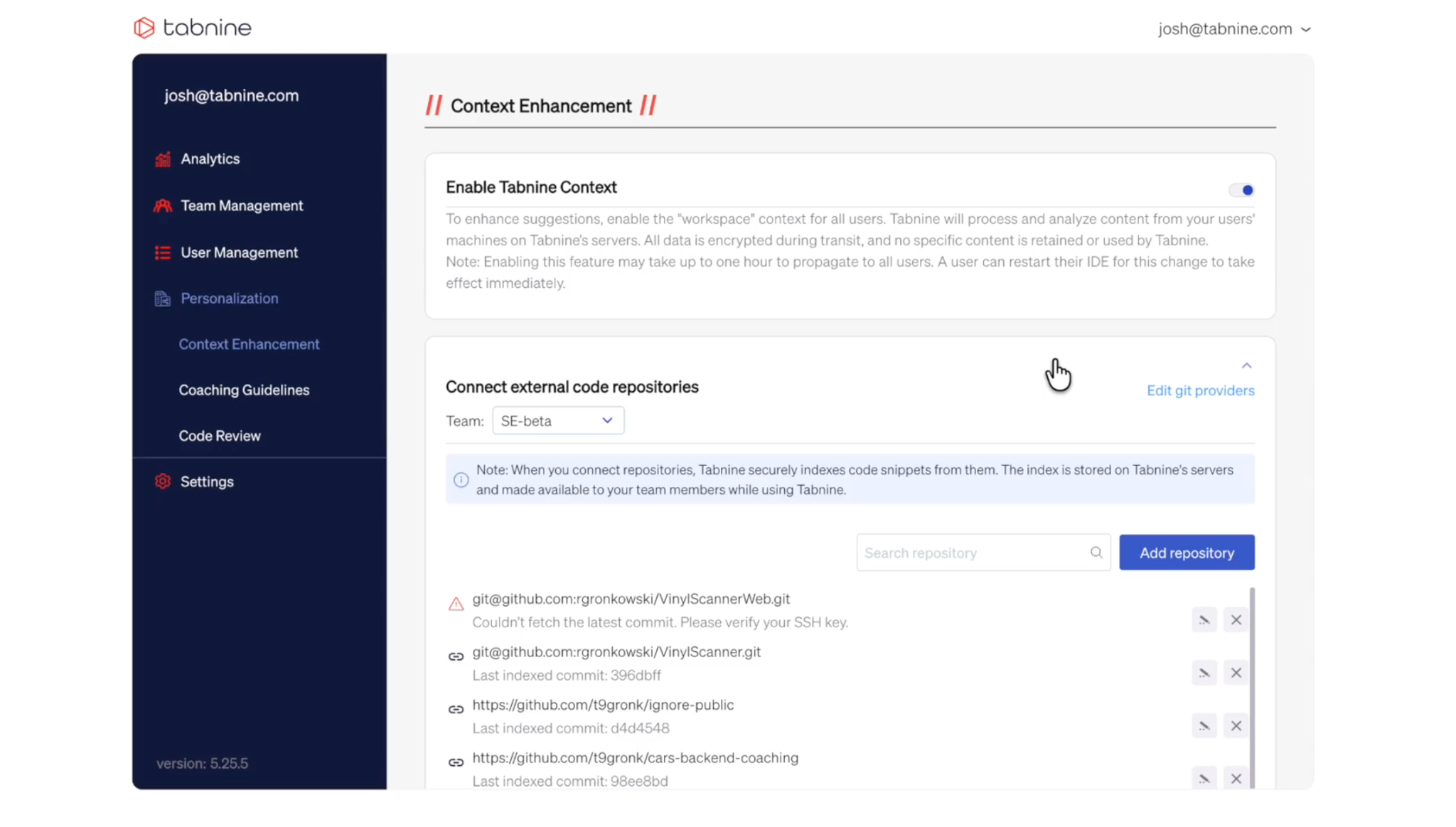Open Analytics via its chart icon
The image size is (1456, 827).
tap(163, 159)
